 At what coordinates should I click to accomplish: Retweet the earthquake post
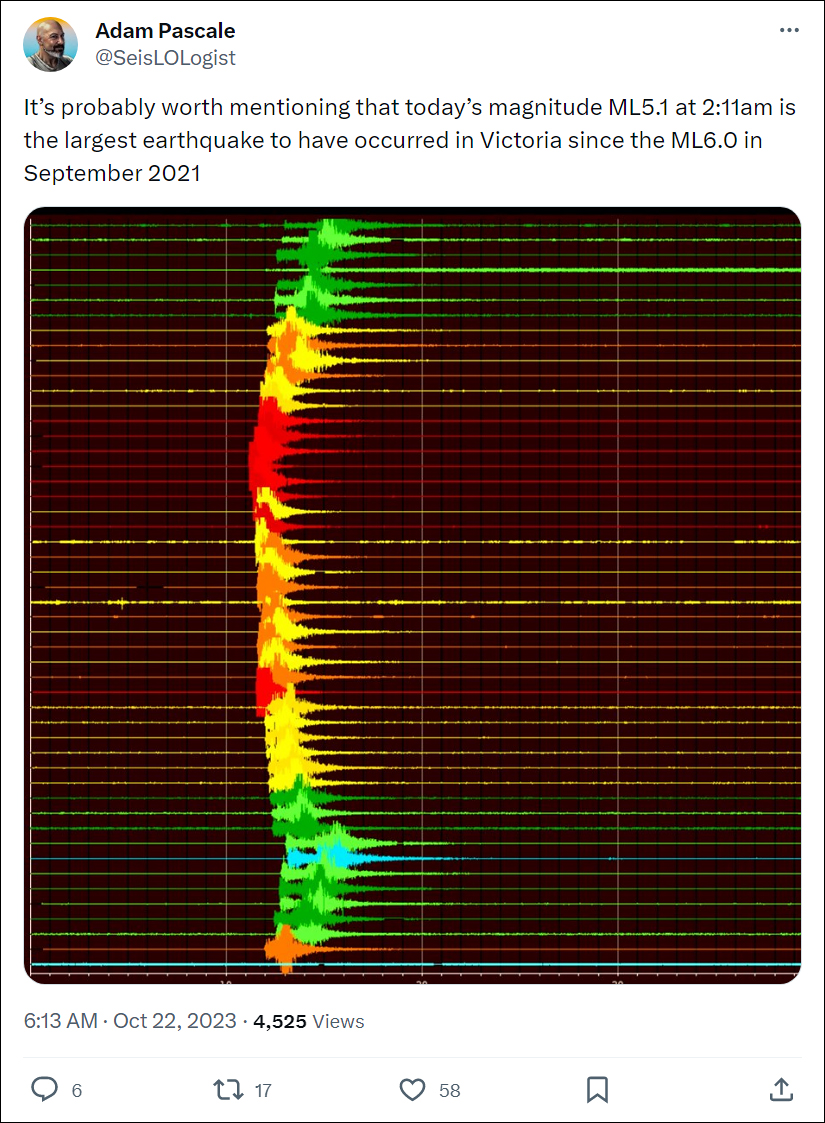click(x=228, y=1089)
